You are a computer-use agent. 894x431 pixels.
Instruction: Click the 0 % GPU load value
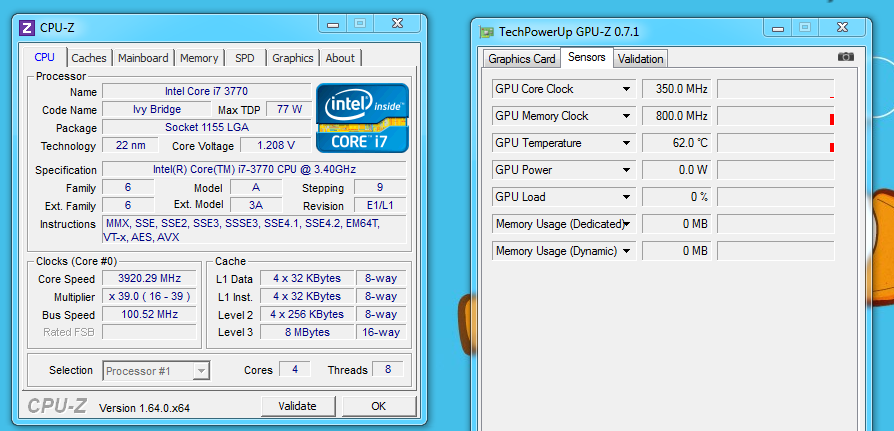tap(677, 197)
